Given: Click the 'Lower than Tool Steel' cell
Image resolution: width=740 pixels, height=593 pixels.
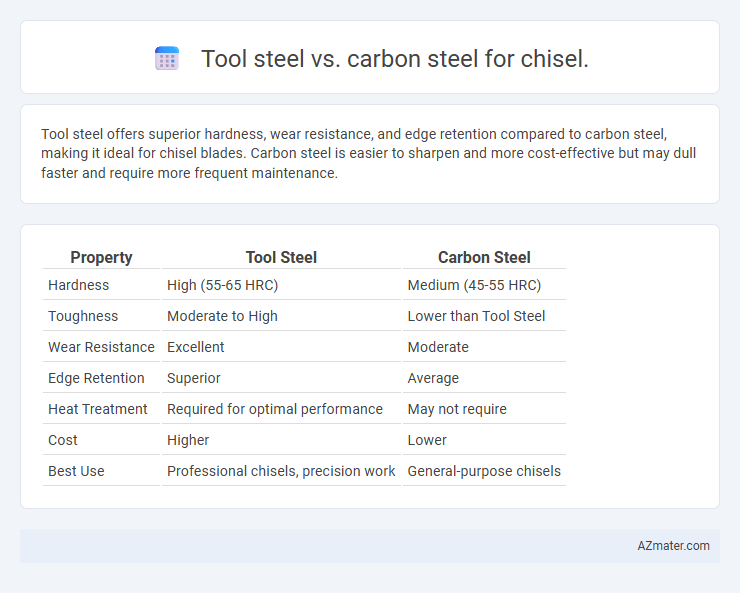Looking at the screenshot, I should [x=476, y=316].
